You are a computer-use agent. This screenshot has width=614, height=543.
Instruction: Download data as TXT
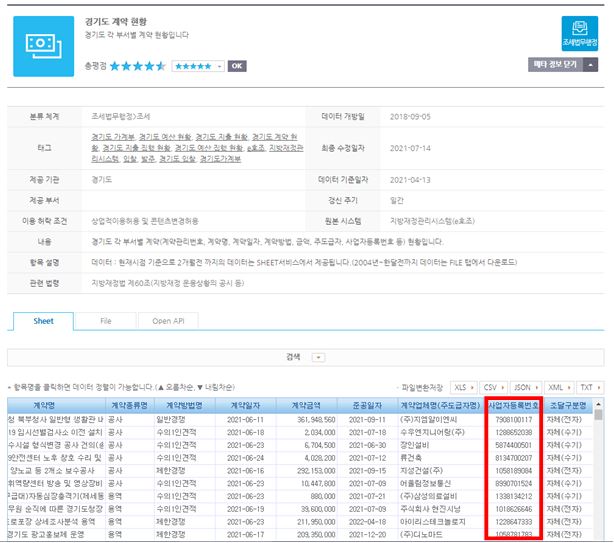pyautogui.click(x=590, y=388)
